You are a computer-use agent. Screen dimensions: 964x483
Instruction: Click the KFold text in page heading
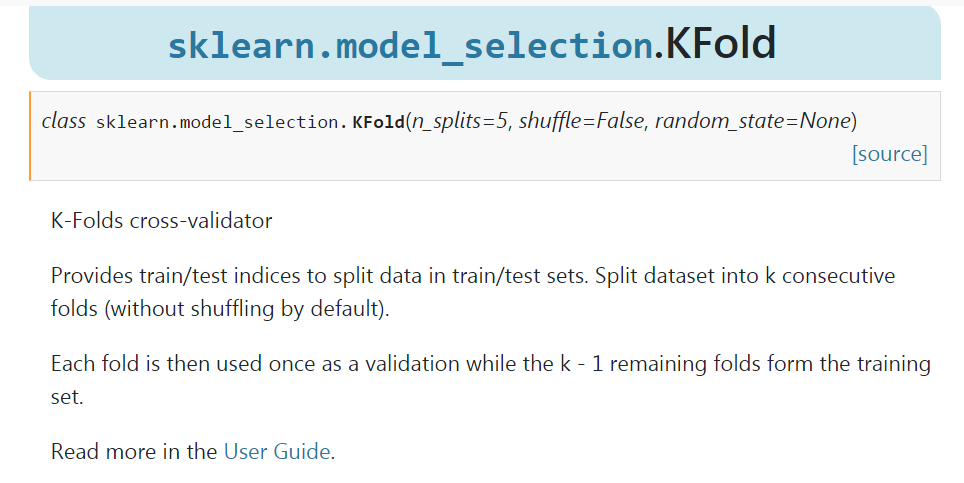pyautogui.click(x=721, y=43)
